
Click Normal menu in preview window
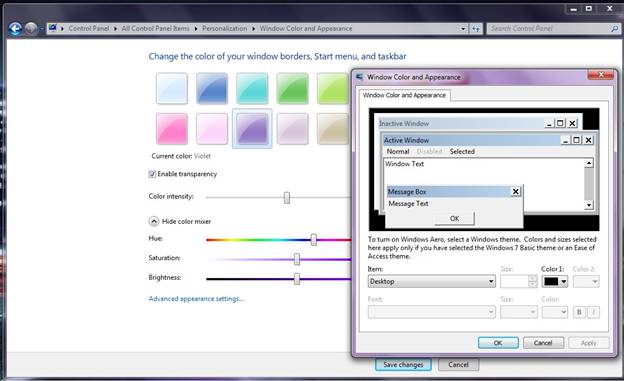(398, 152)
